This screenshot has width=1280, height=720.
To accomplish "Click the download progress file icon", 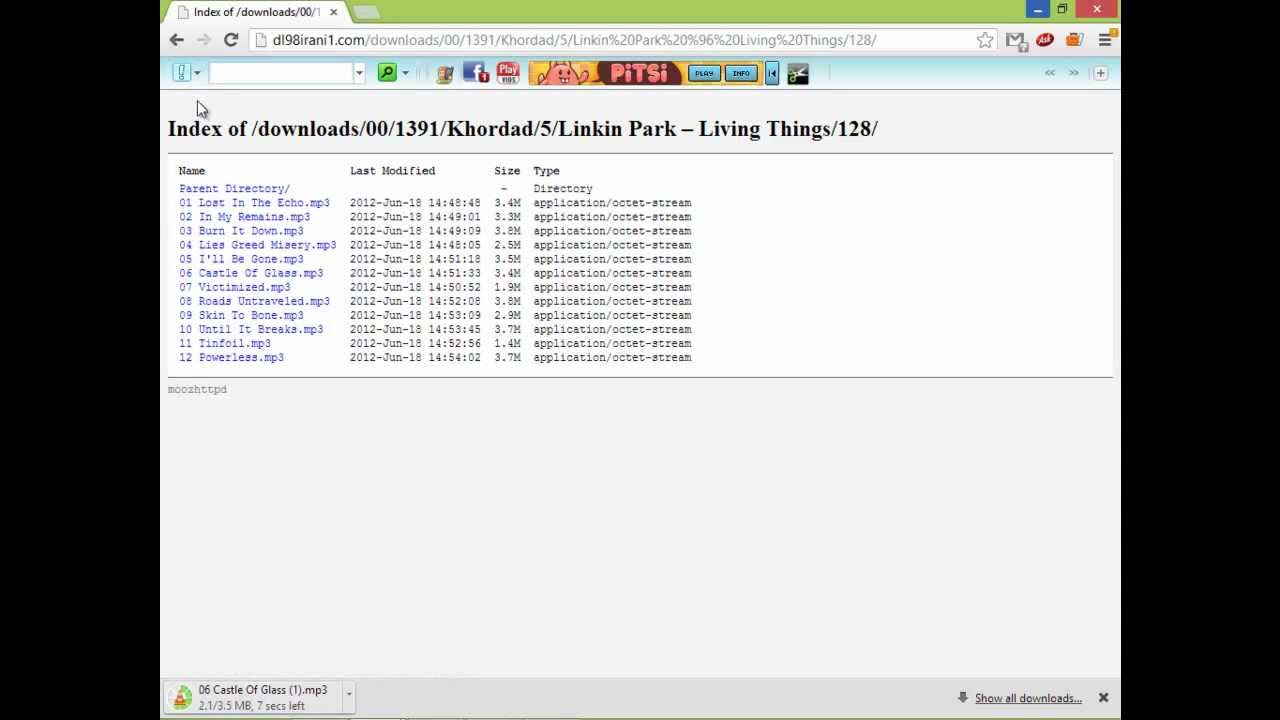I will point(181,698).
